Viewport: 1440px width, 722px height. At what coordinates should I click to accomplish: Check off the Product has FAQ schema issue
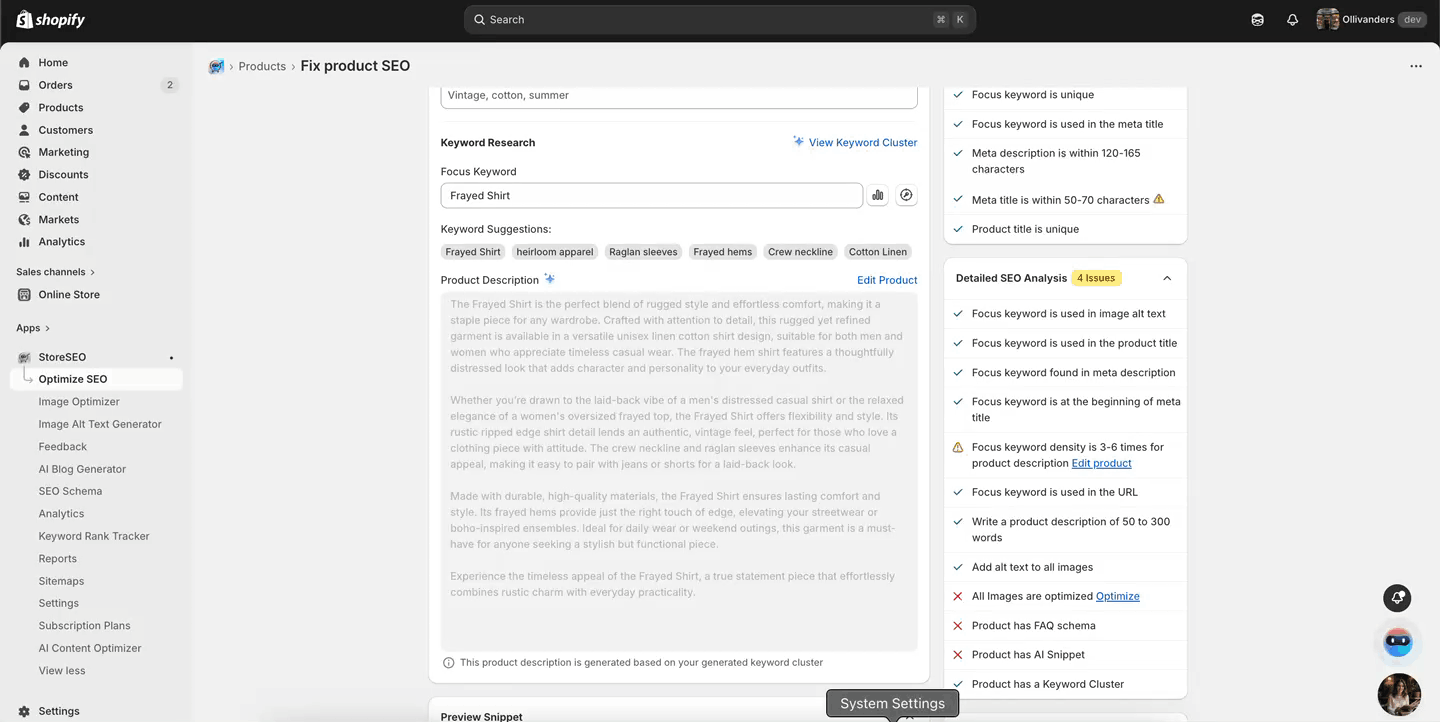click(956, 625)
